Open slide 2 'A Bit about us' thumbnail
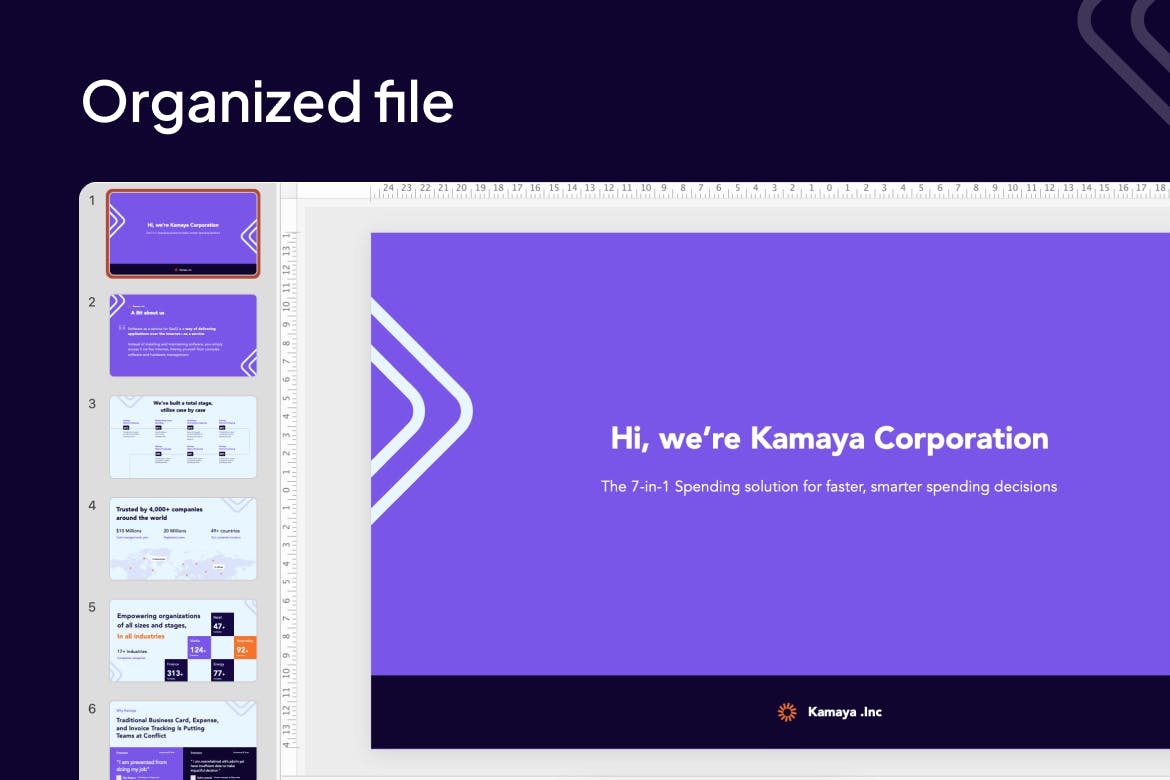 pos(183,335)
